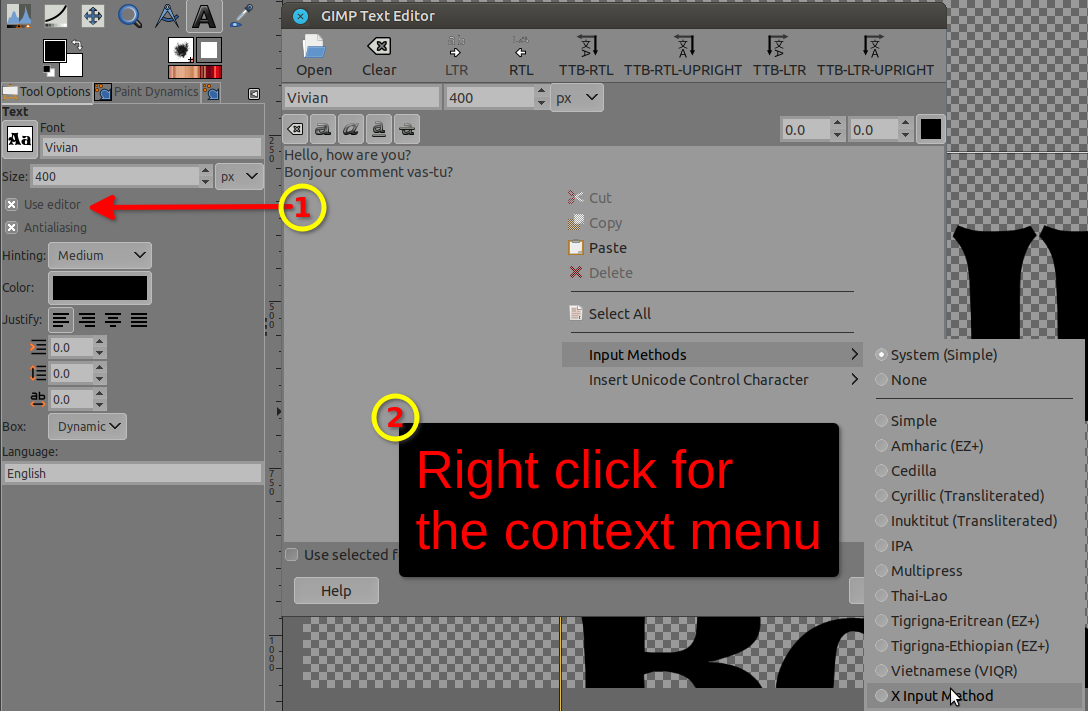The image size is (1088, 711).
Task: Select the Move tool
Action: coord(93,15)
